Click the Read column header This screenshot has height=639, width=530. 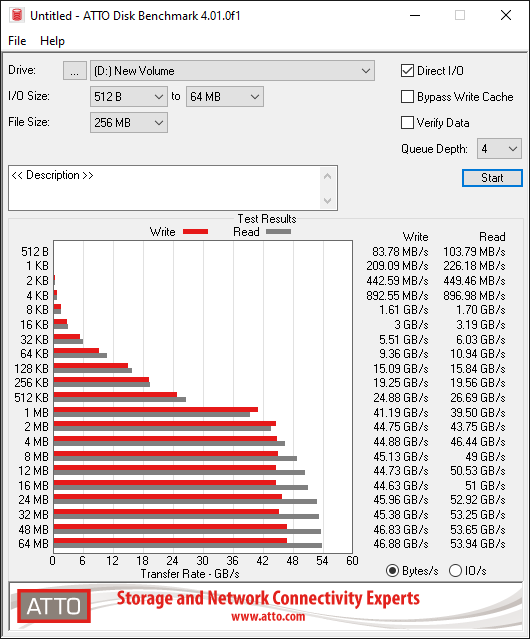(492, 237)
